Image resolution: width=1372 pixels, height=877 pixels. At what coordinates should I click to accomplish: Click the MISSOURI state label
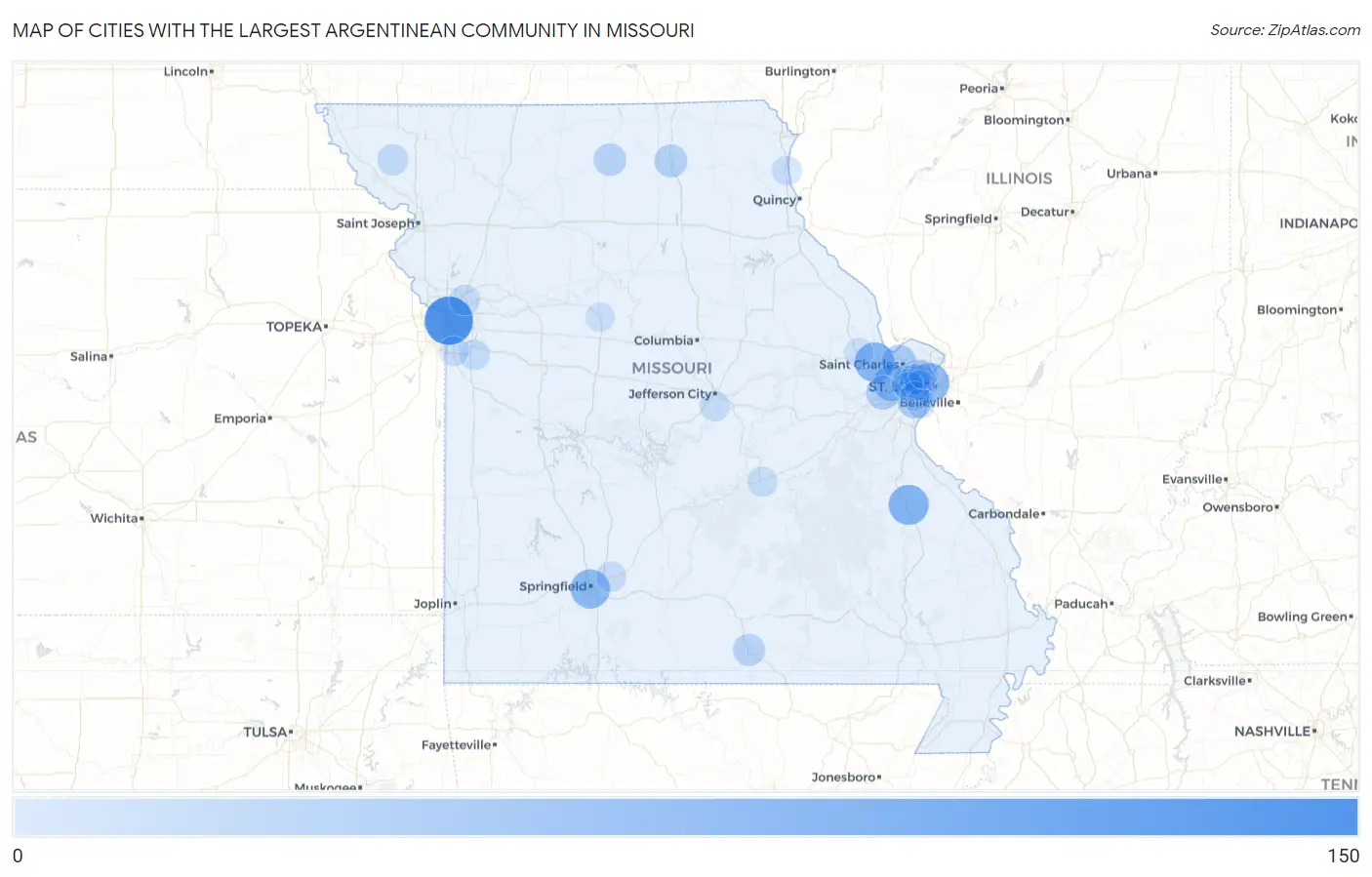671,368
